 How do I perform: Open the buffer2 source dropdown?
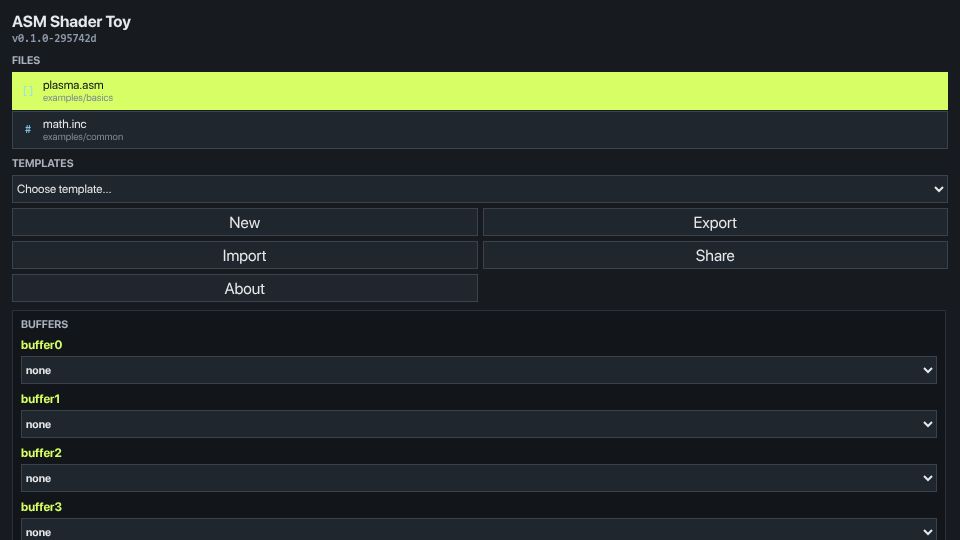479,478
